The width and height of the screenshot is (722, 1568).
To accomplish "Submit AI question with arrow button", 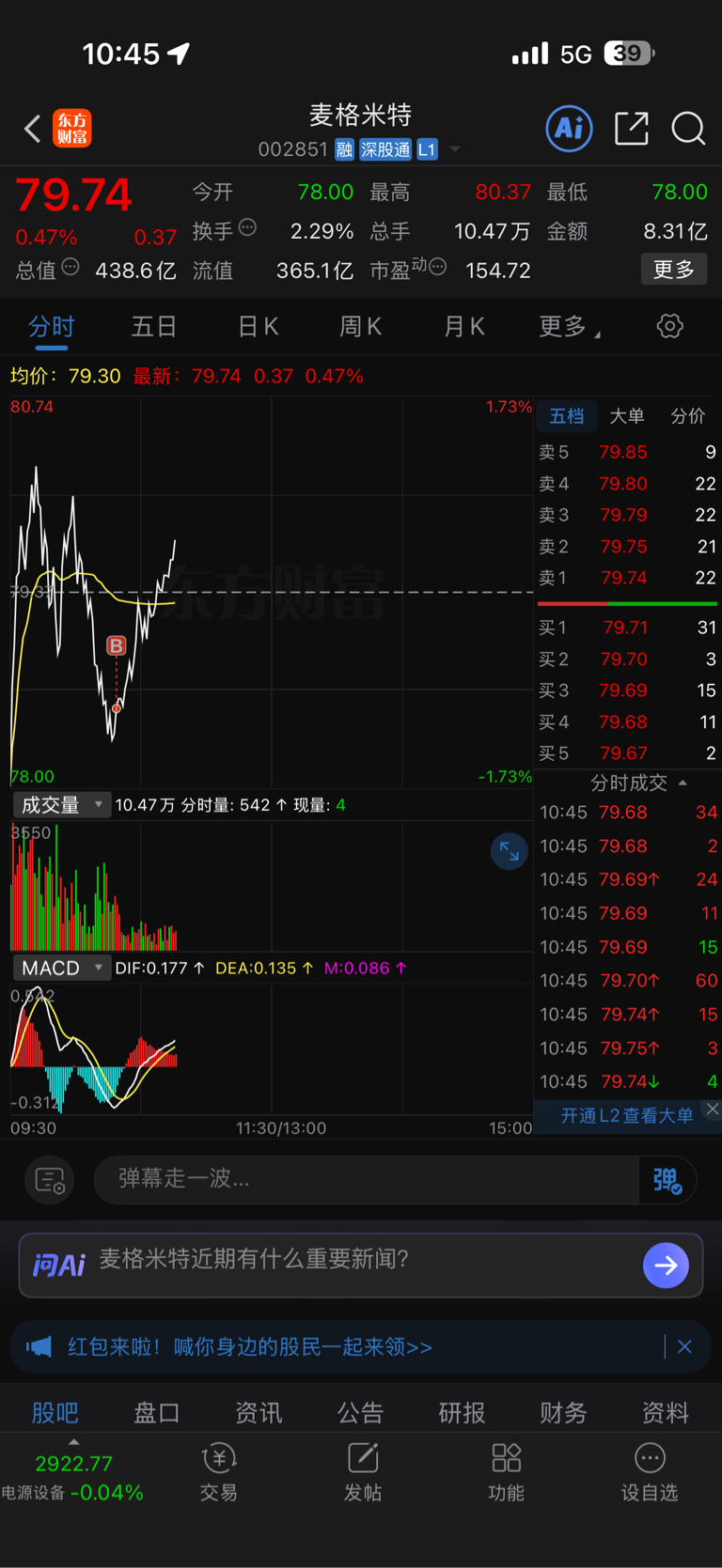I will click(666, 1265).
